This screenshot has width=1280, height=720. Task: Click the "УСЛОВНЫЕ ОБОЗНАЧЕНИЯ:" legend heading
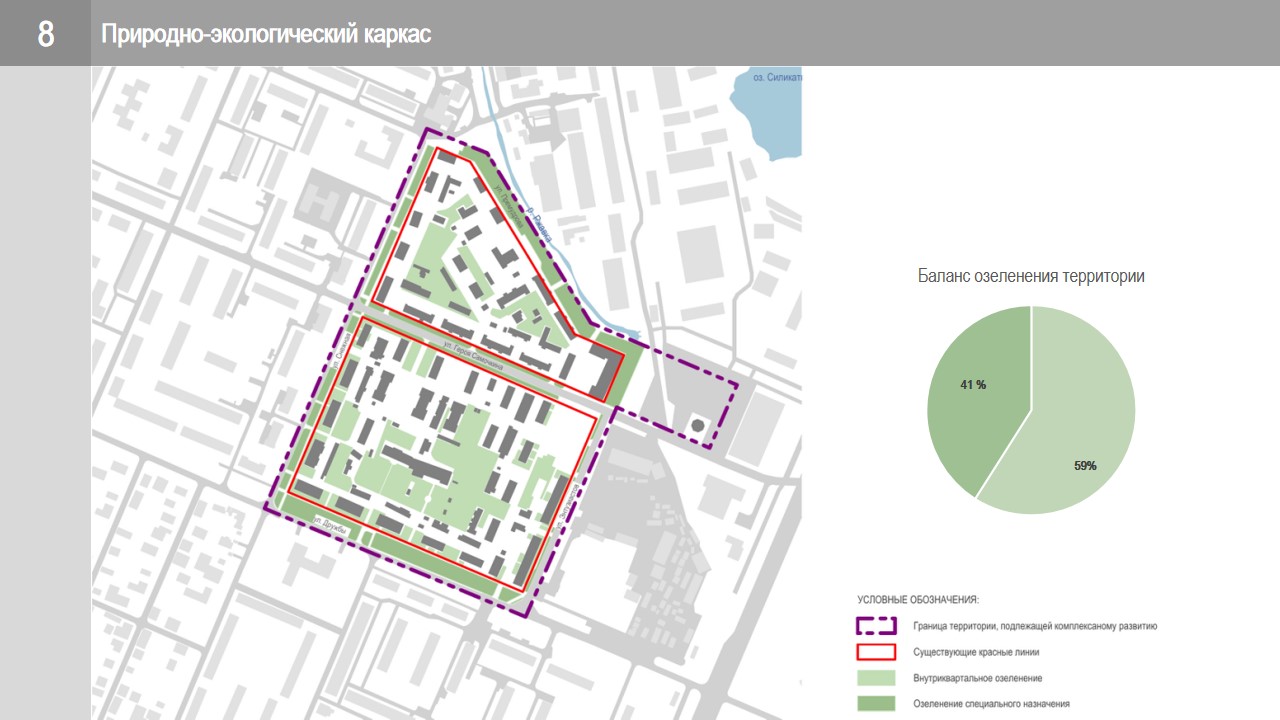click(917, 600)
